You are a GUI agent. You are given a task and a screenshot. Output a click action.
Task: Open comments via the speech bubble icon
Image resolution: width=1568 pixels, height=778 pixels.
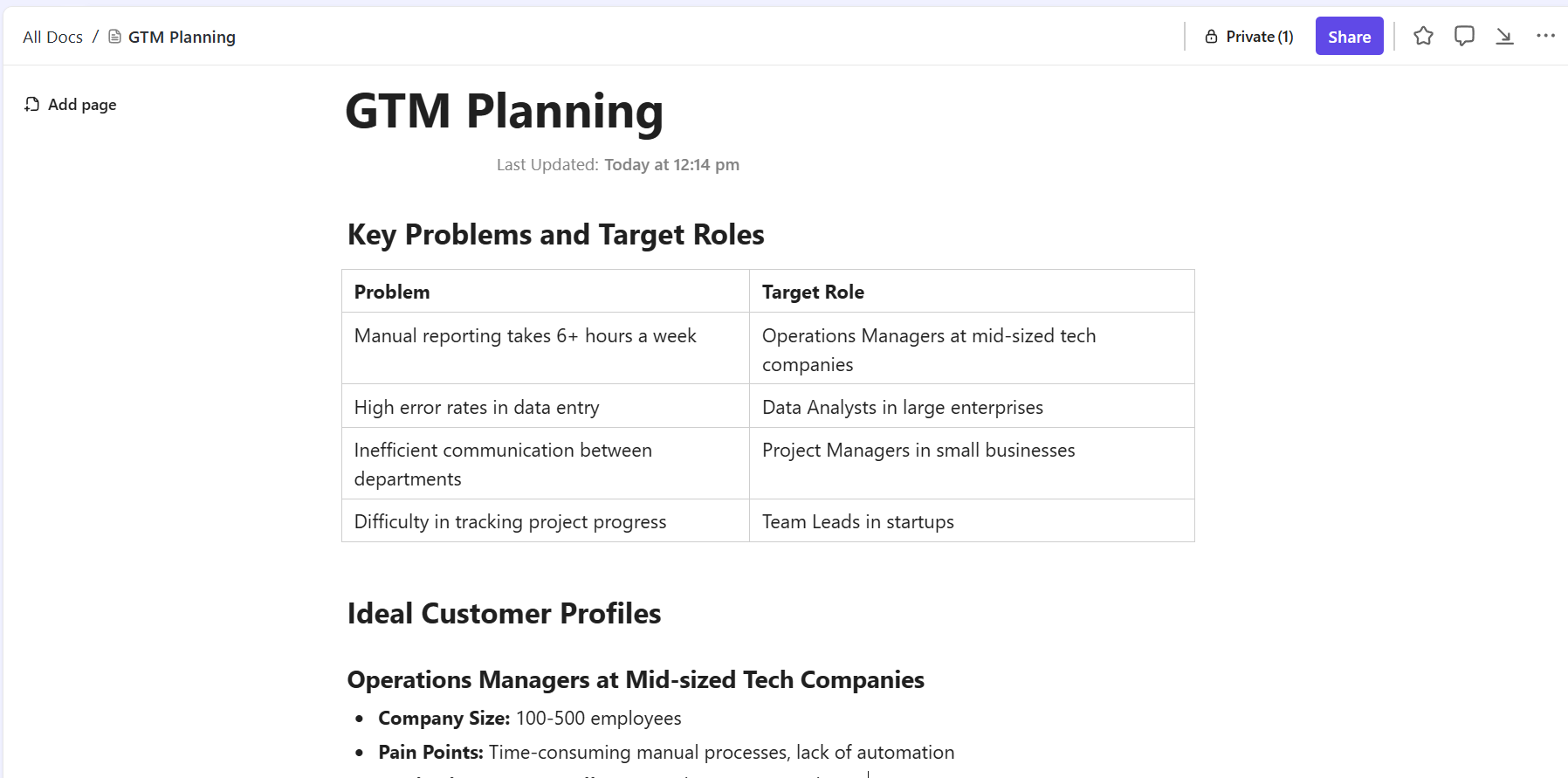click(x=1464, y=36)
